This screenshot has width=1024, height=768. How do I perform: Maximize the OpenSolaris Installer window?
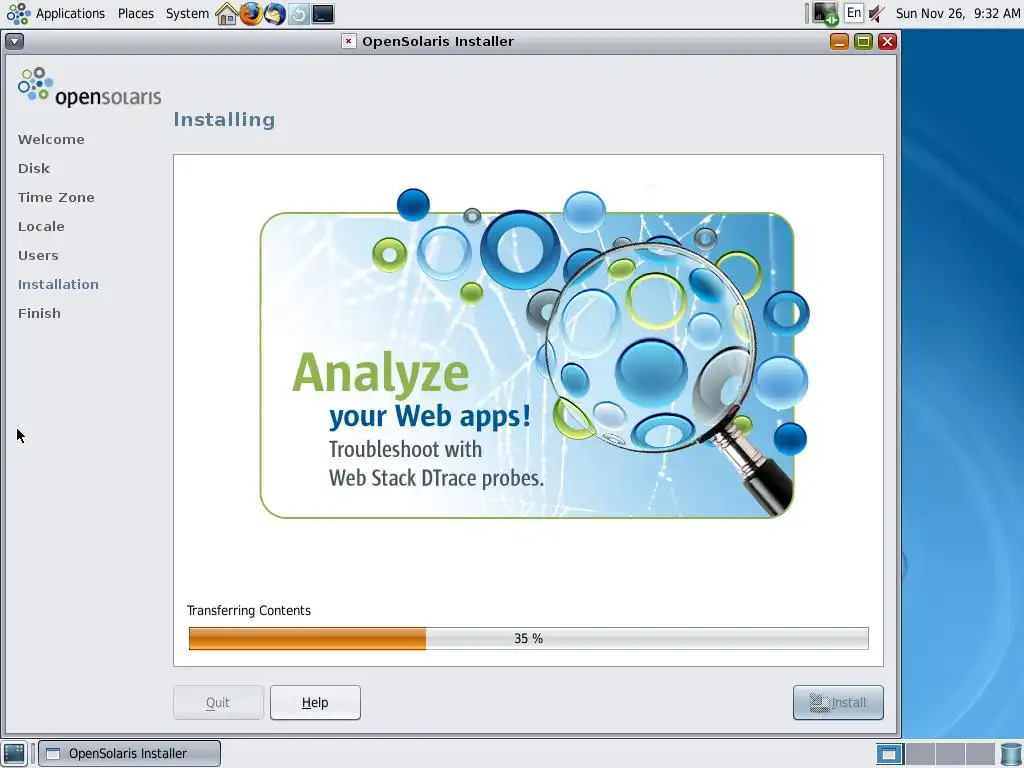point(863,42)
